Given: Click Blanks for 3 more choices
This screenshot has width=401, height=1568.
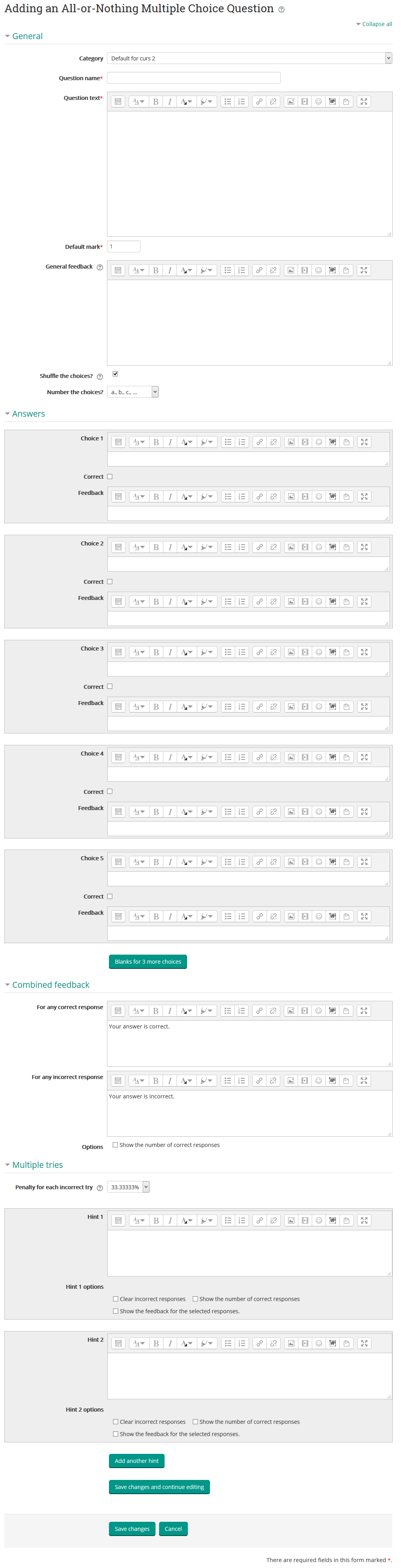Looking at the screenshot, I should (x=148, y=962).
